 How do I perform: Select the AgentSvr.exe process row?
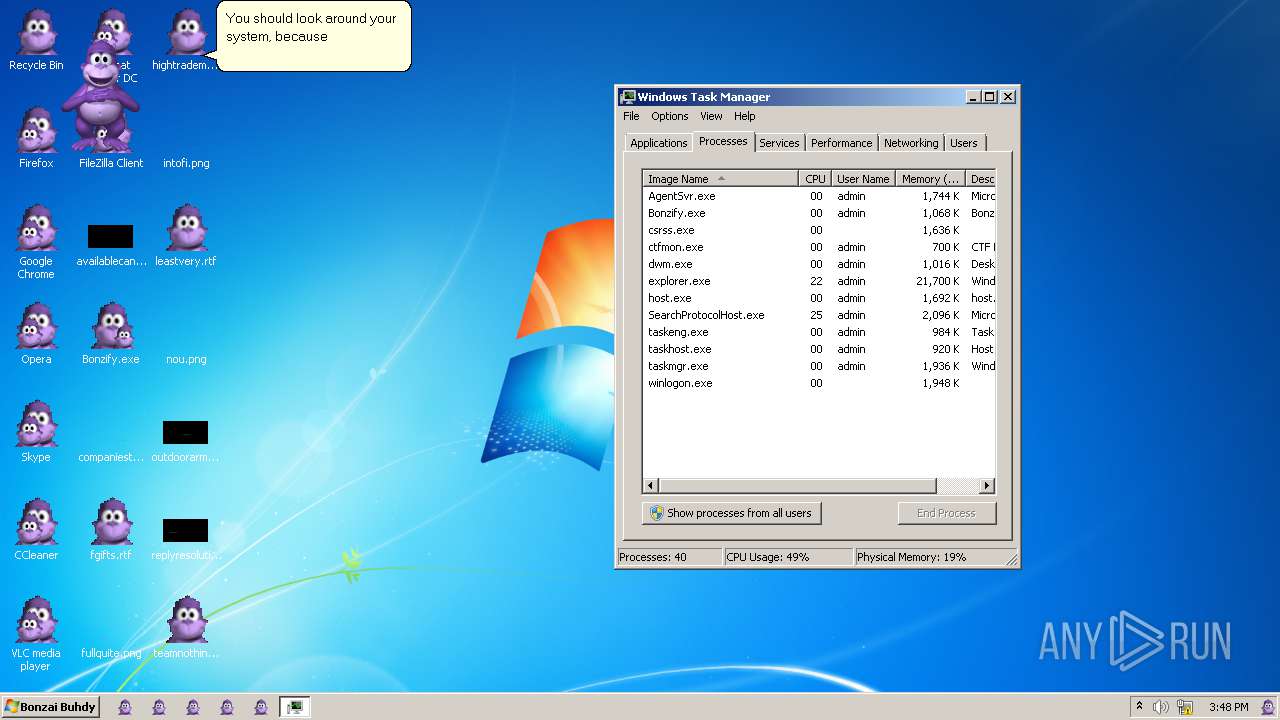pos(819,196)
